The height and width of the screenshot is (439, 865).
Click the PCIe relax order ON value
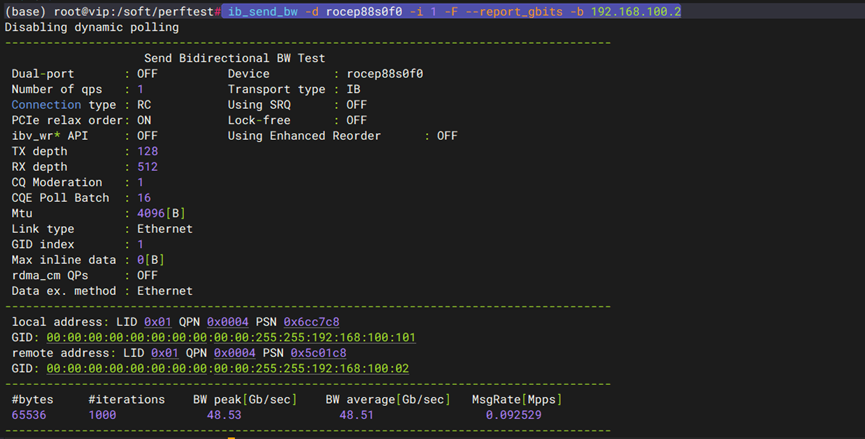point(144,120)
